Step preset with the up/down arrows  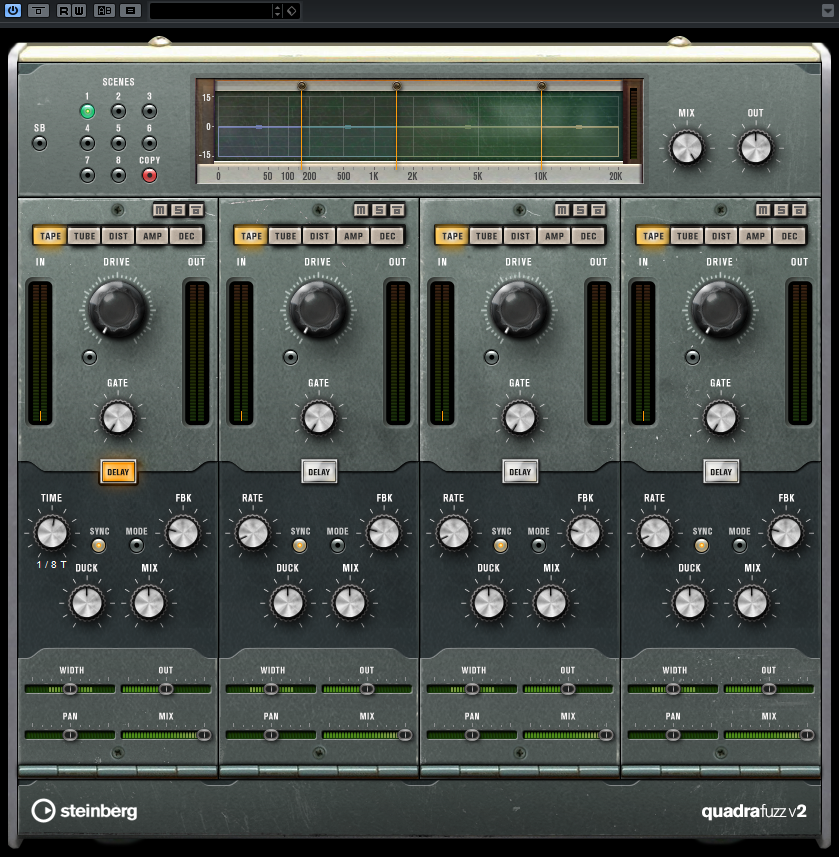pos(278,10)
